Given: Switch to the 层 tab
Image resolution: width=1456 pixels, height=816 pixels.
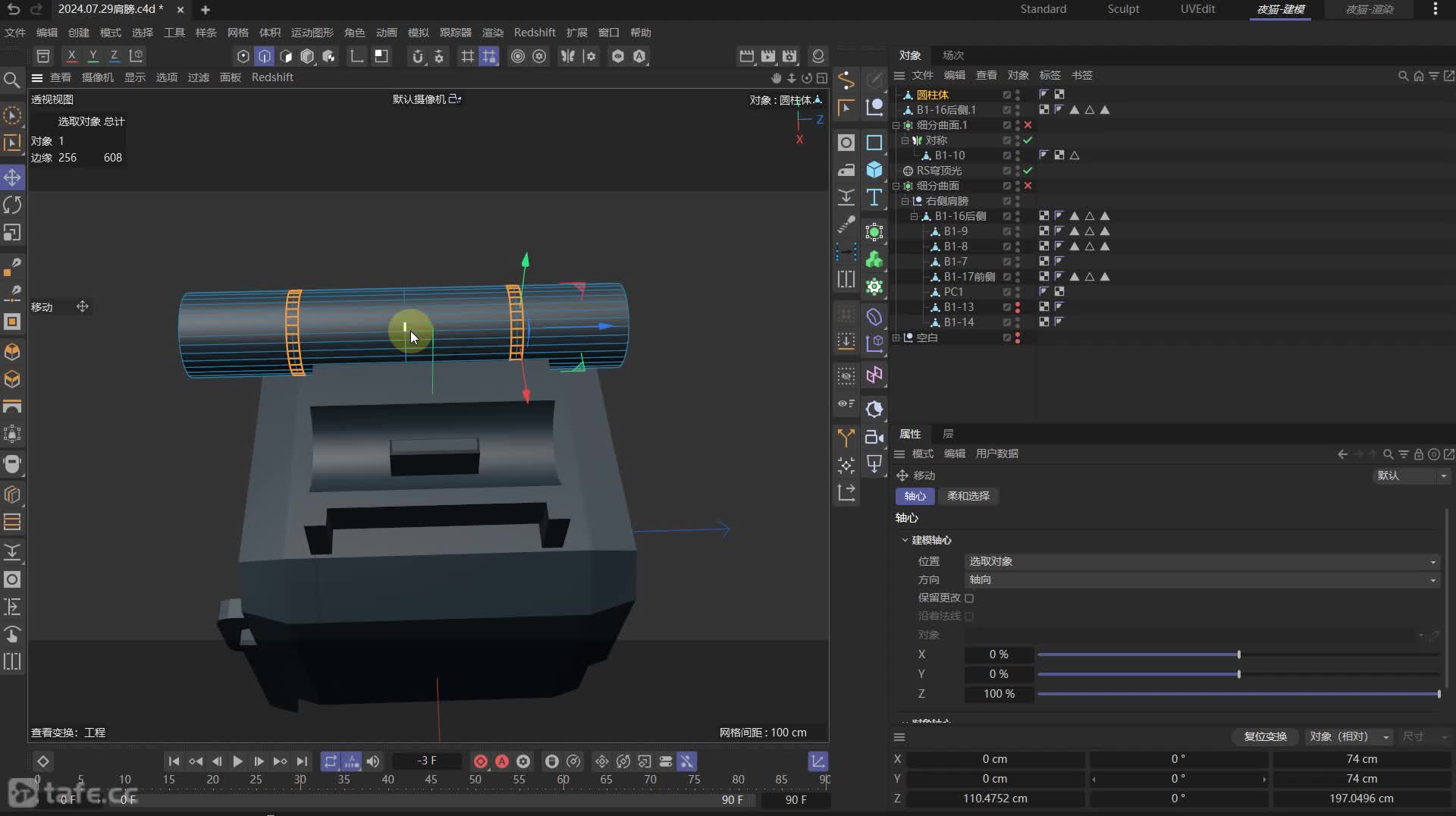Looking at the screenshot, I should pyautogui.click(x=948, y=434).
